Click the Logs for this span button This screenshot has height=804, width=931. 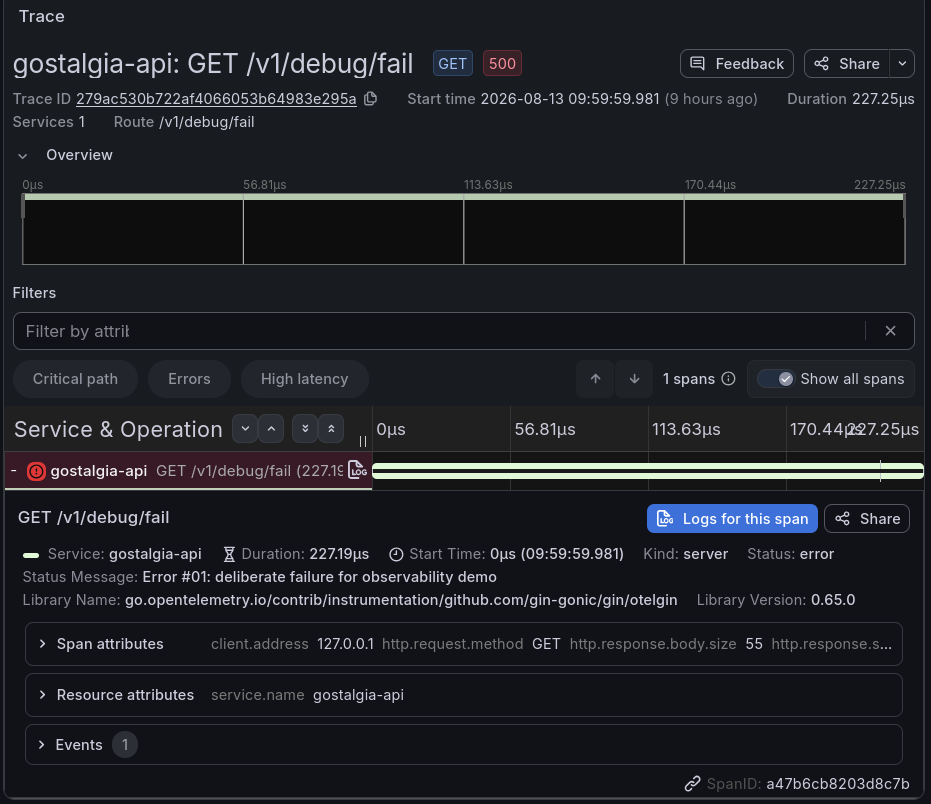click(x=732, y=518)
